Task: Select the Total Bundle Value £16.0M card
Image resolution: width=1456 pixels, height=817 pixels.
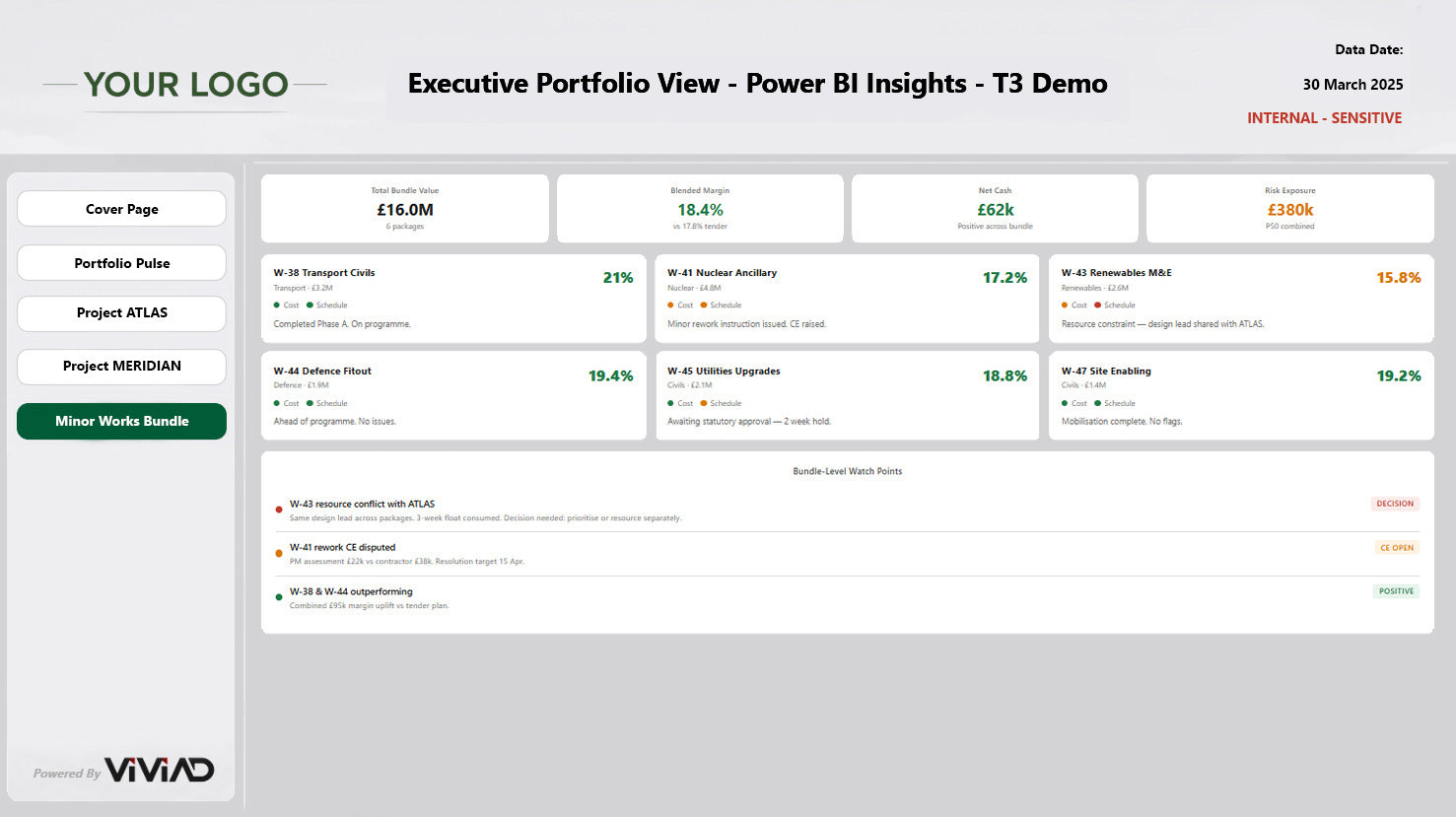Action: click(404, 209)
